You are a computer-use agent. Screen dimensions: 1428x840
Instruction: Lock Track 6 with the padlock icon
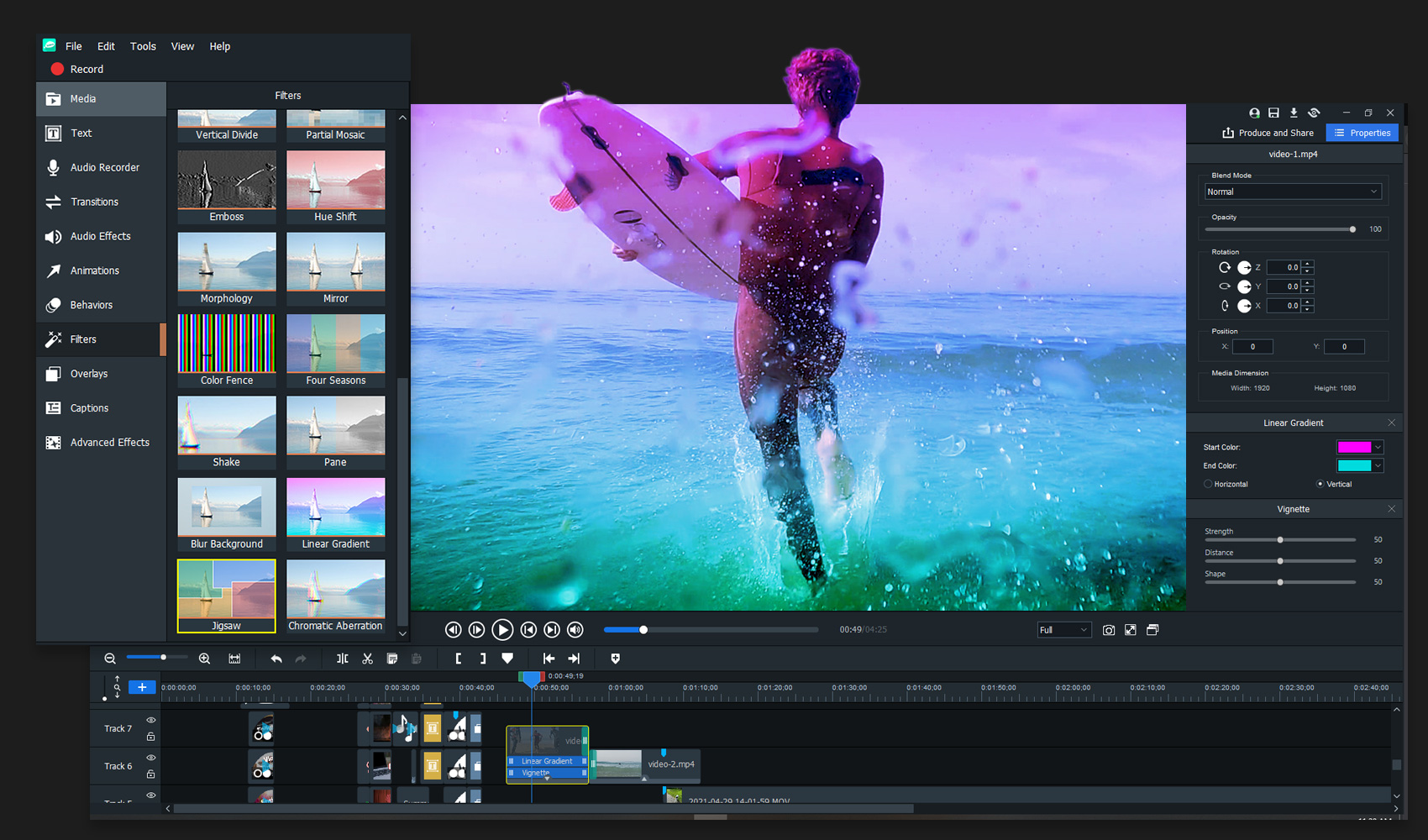(x=151, y=774)
